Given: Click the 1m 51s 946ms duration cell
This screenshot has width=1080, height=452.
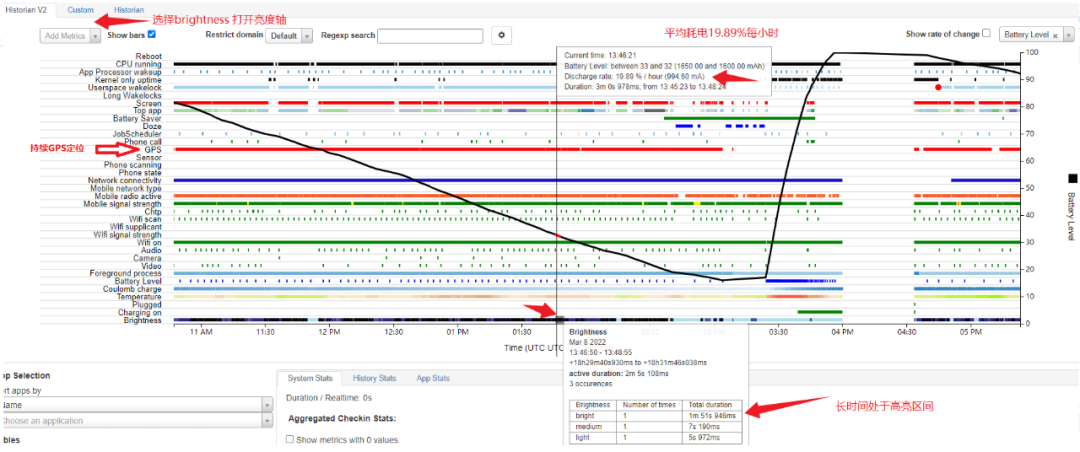Looking at the screenshot, I should [712, 415].
